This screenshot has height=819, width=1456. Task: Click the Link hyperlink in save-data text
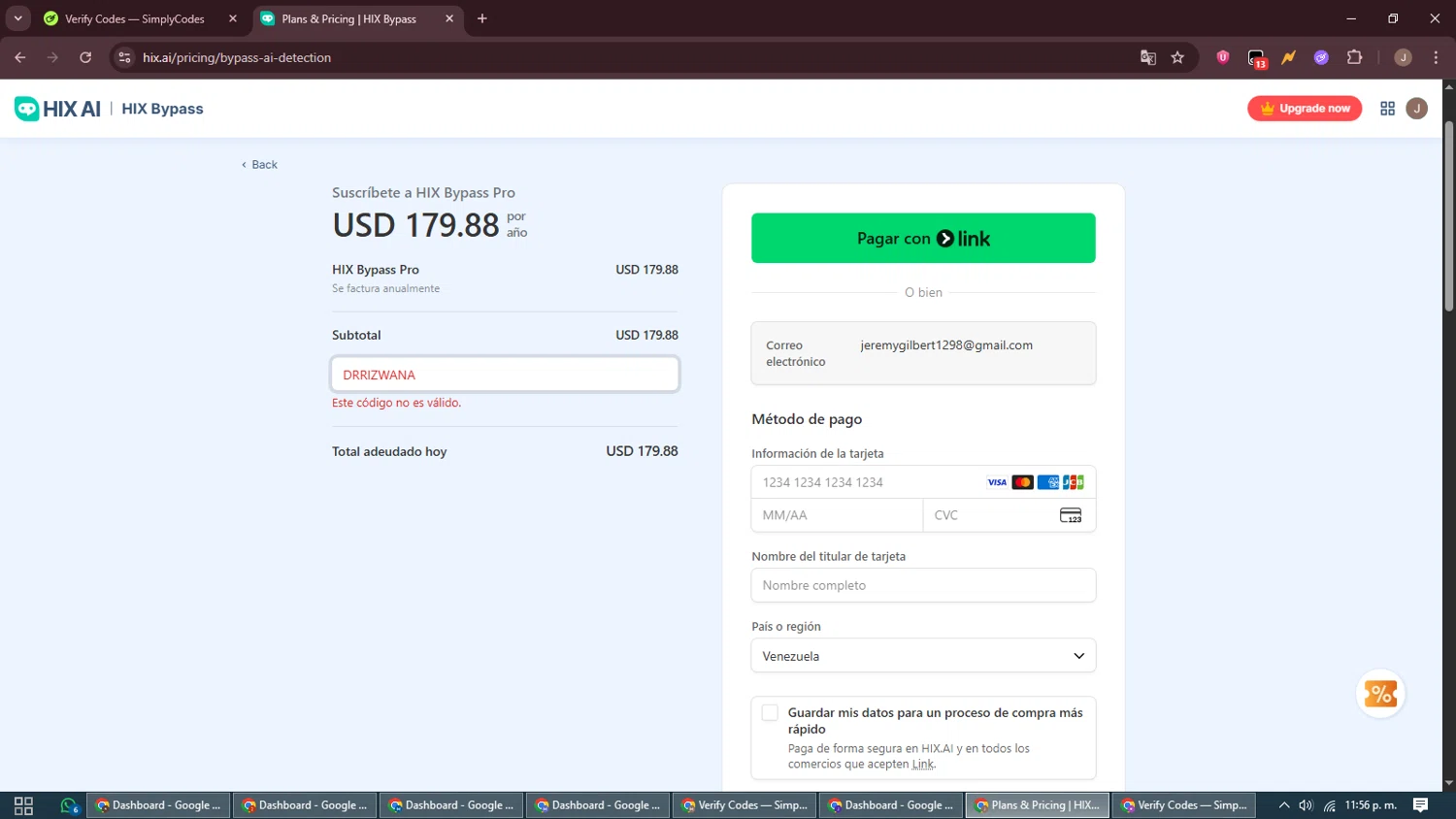pyautogui.click(x=922, y=765)
